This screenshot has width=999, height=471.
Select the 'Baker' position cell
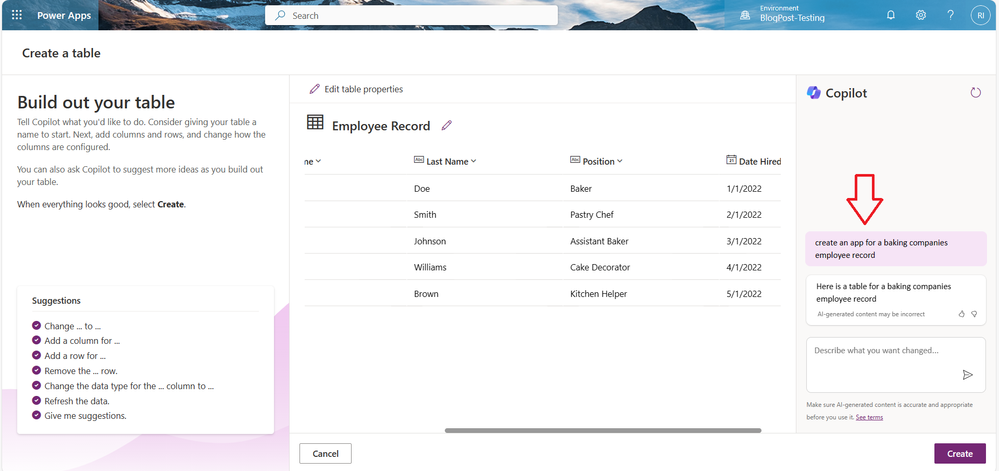[581, 189]
